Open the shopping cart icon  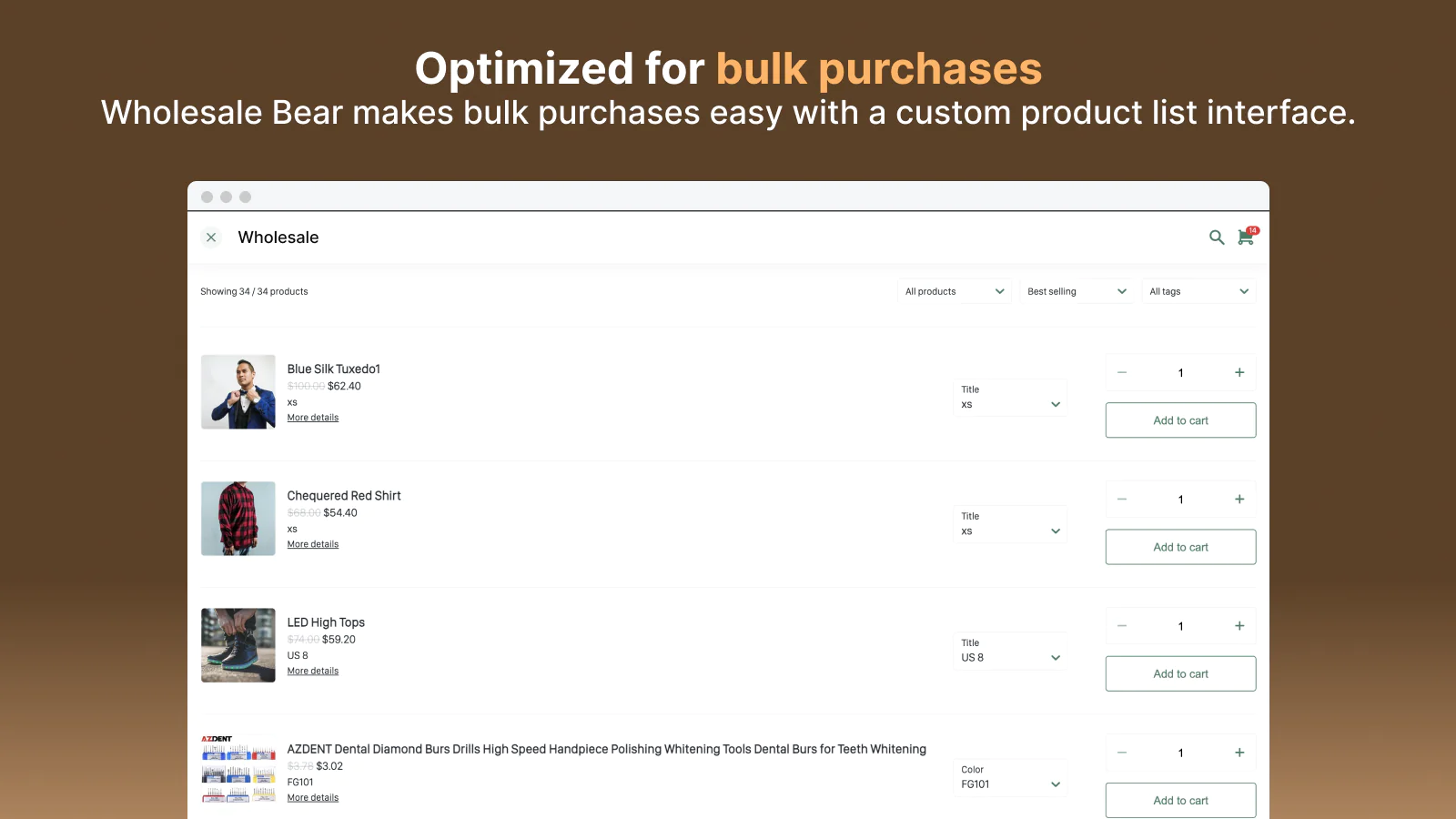pyautogui.click(x=1246, y=238)
